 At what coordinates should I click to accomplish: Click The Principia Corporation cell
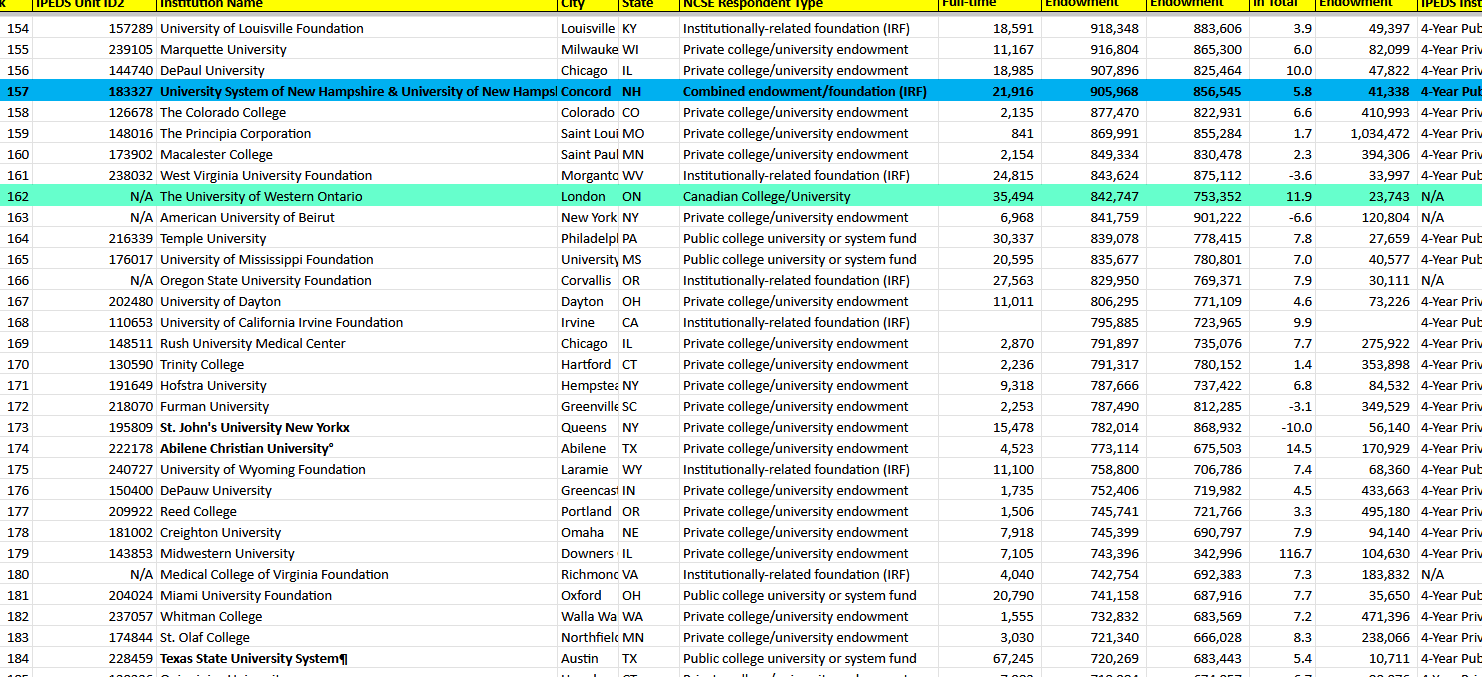coord(357,134)
